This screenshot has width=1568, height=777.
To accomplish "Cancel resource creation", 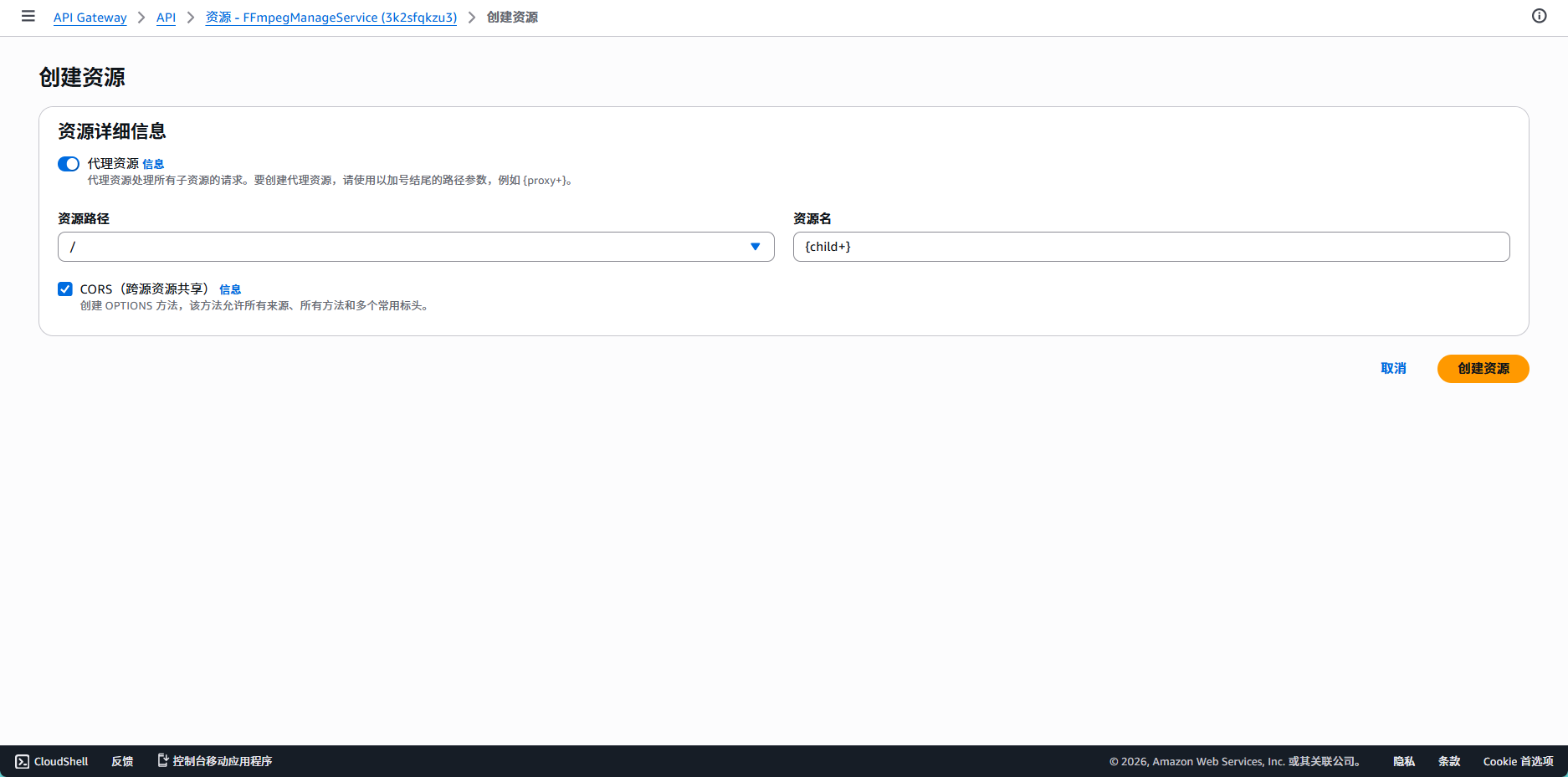I will click(1393, 369).
